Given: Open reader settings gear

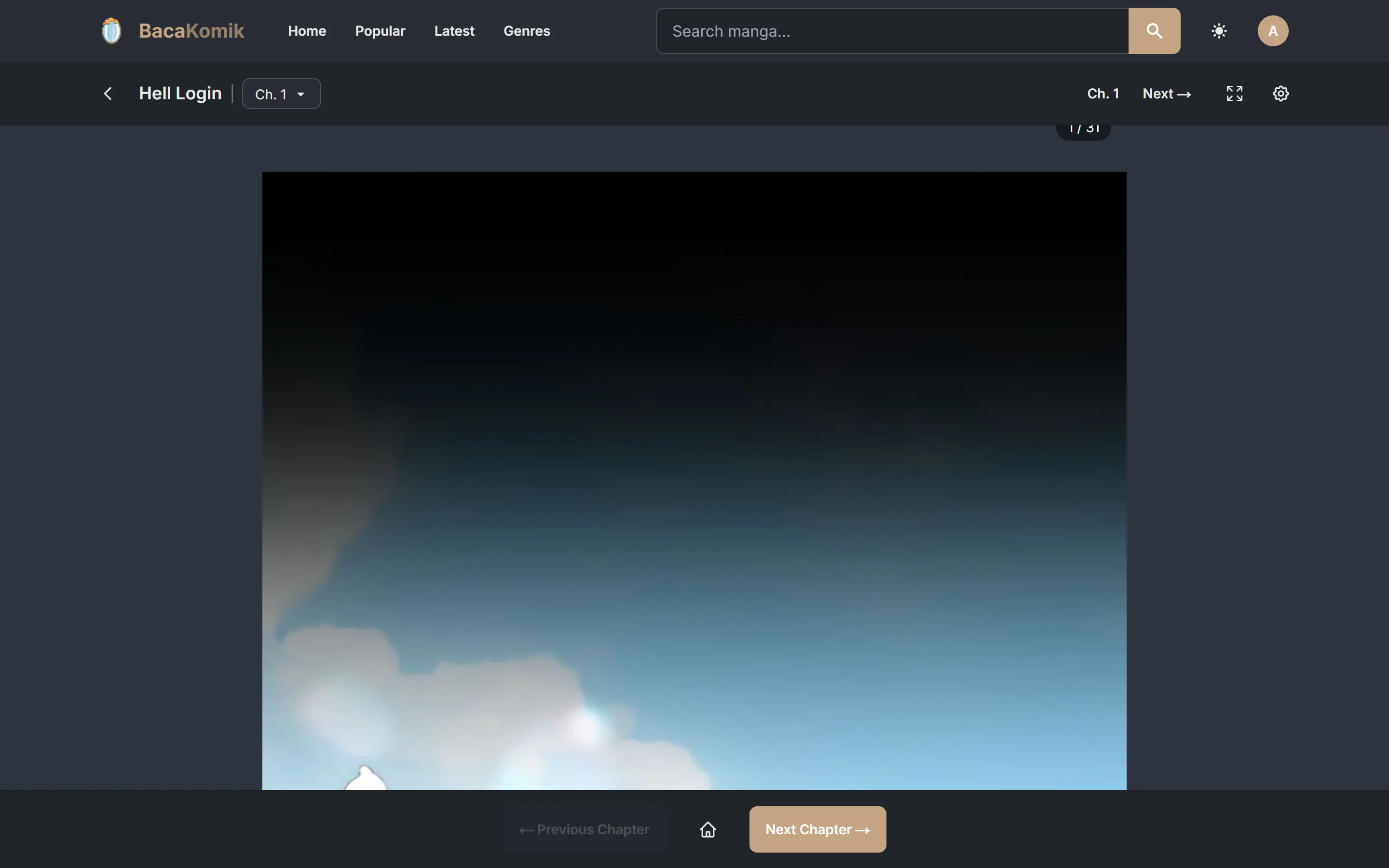Looking at the screenshot, I should pos(1280,94).
